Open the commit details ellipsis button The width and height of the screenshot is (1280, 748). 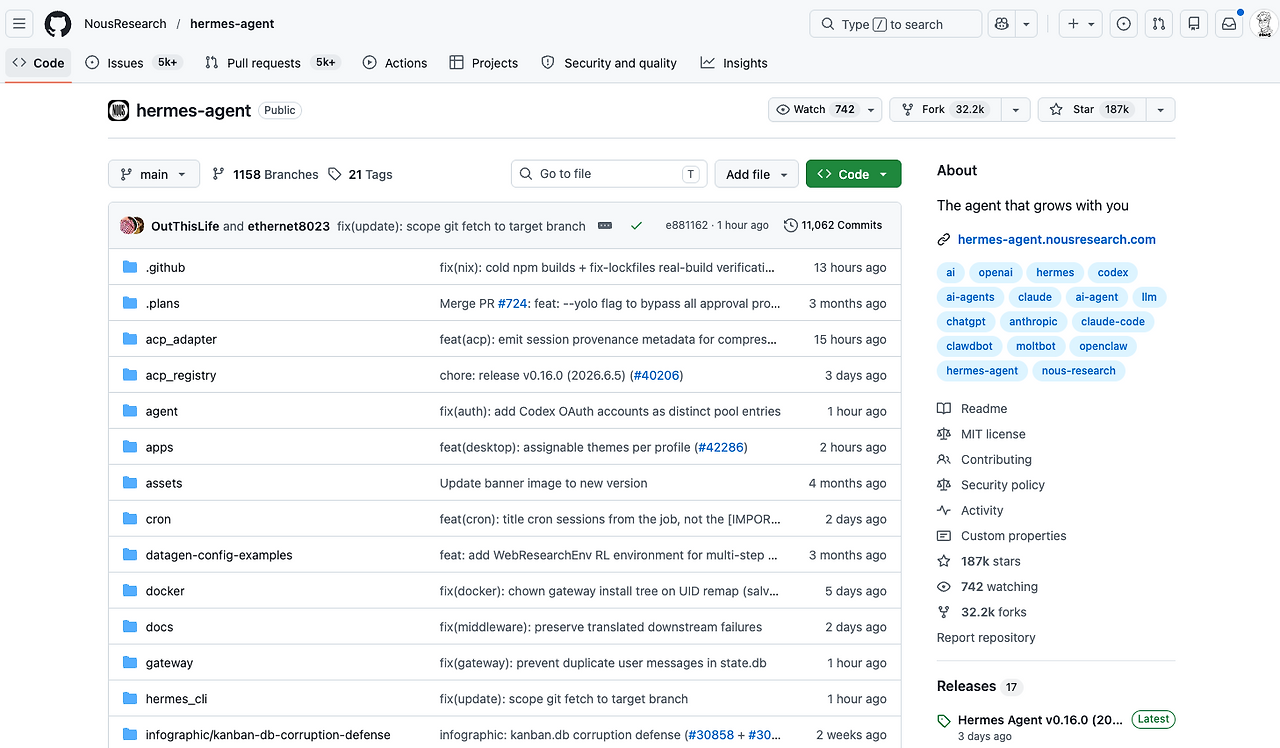click(x=605, y=226)
